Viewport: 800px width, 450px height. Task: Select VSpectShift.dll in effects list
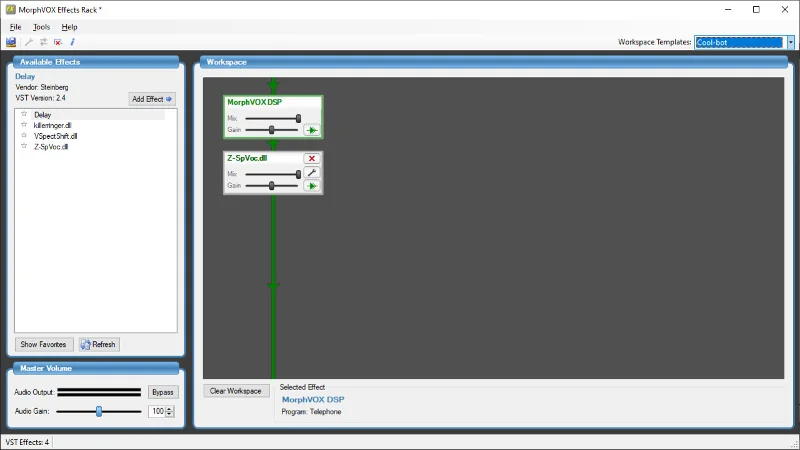pos(56,136)
